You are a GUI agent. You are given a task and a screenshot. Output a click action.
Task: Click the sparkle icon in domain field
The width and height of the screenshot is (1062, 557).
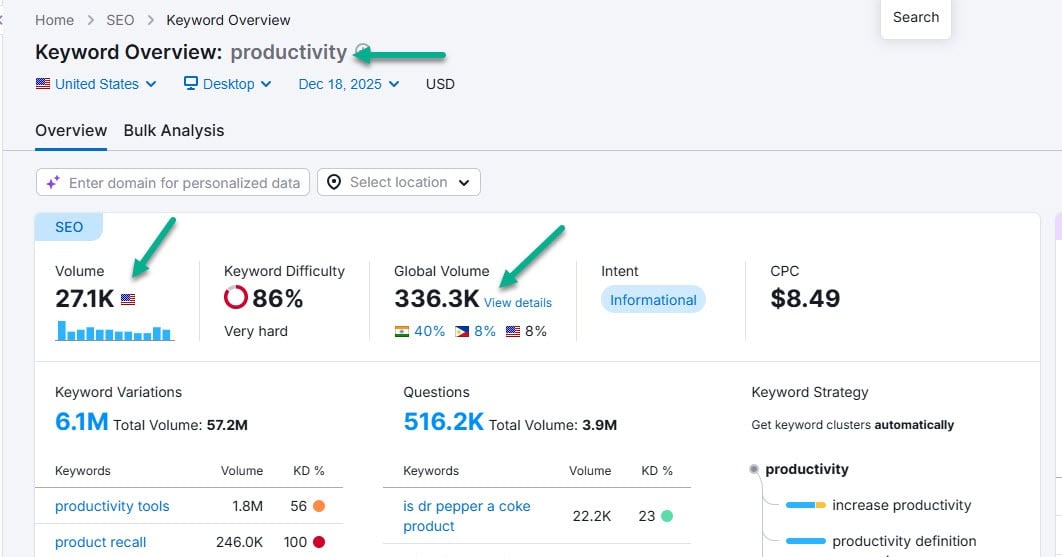coord(53,182)
